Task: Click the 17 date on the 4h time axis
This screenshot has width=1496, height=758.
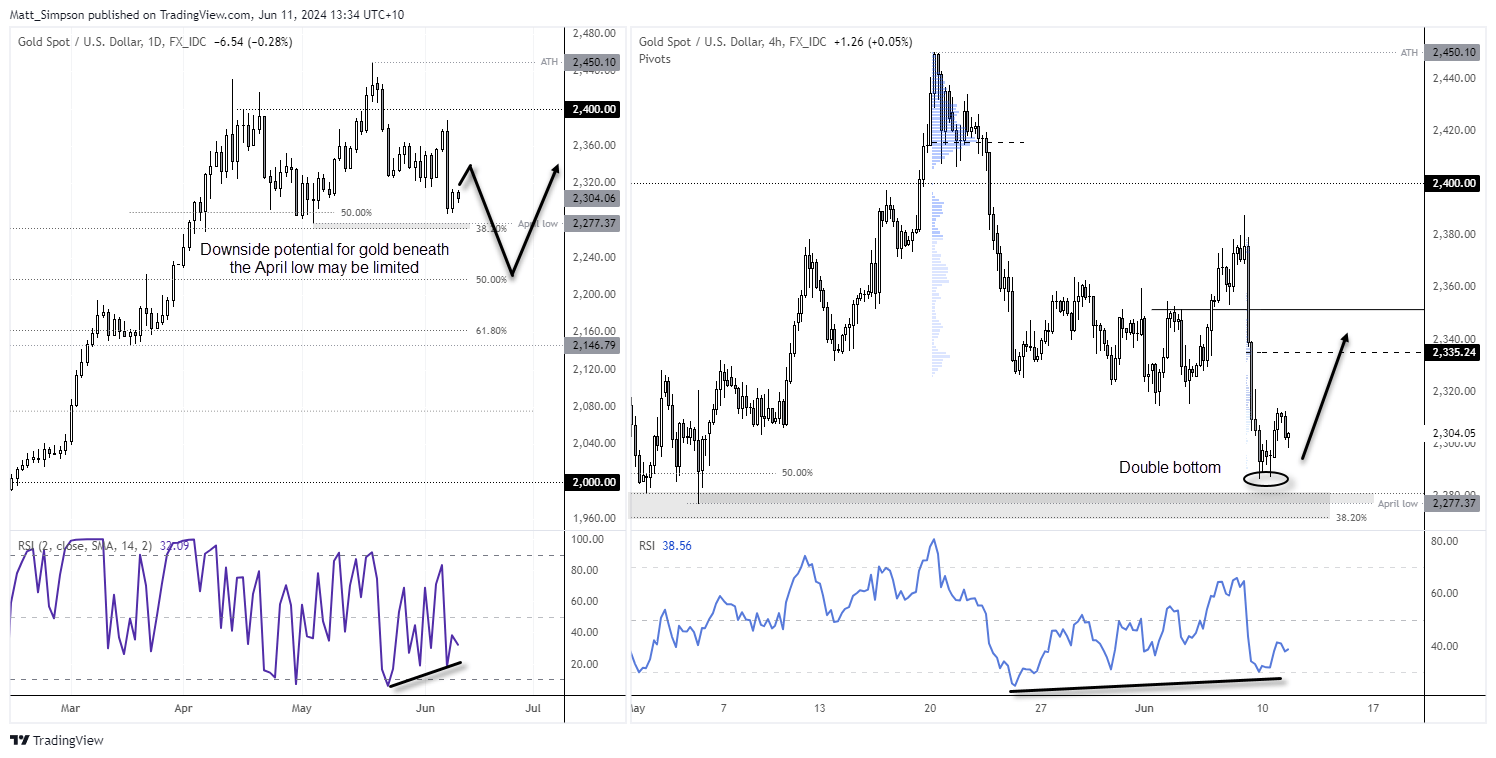Action: pyautogui.click(x=1373, y=708)
